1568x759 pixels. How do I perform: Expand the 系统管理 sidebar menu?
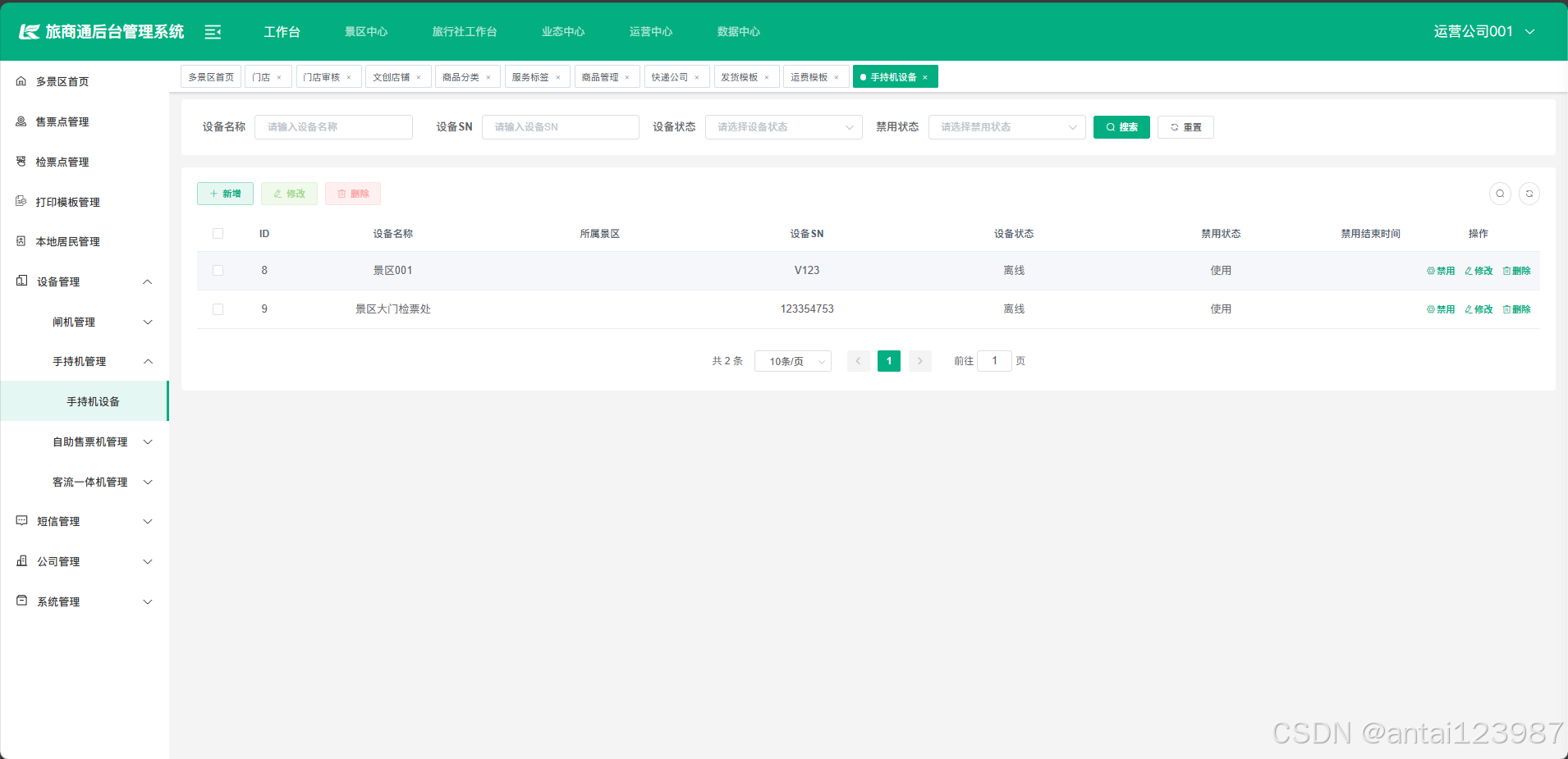pos(85,601)
